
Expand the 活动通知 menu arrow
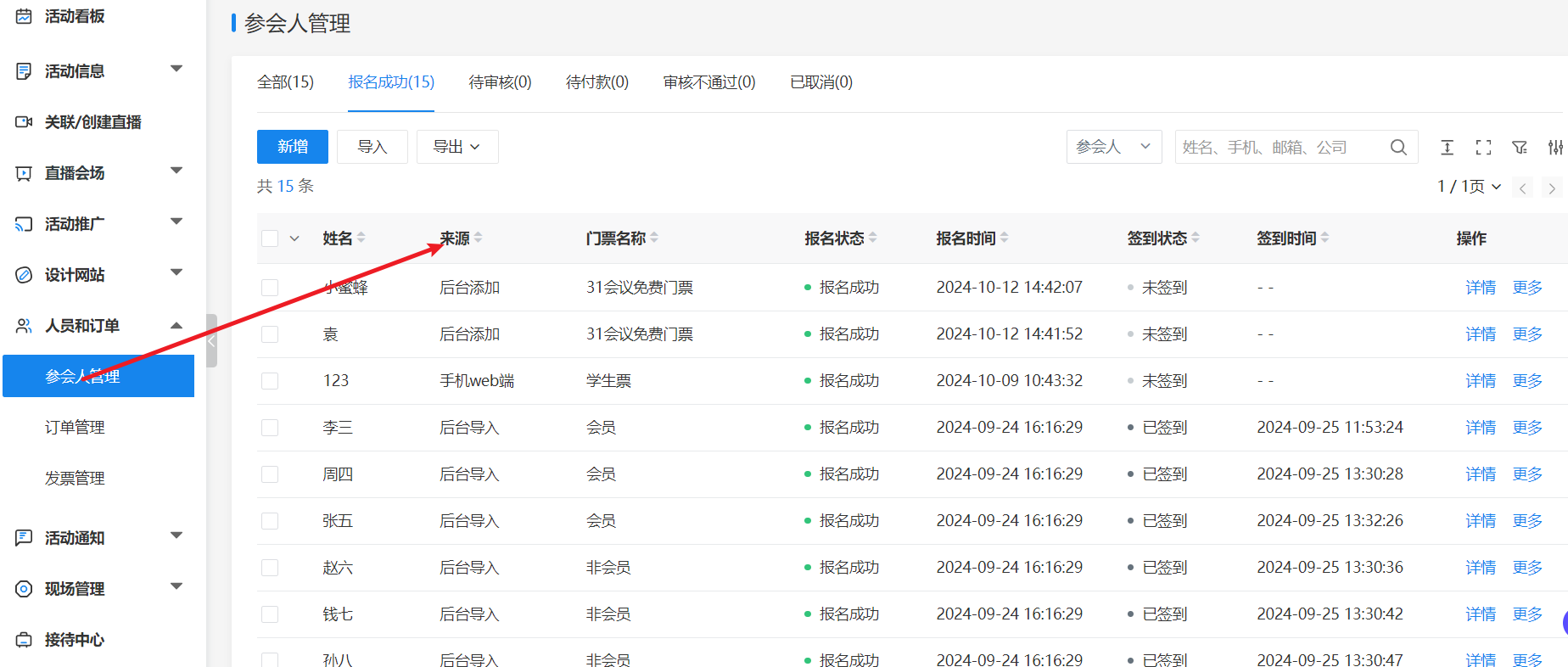(x=176, y=535)
